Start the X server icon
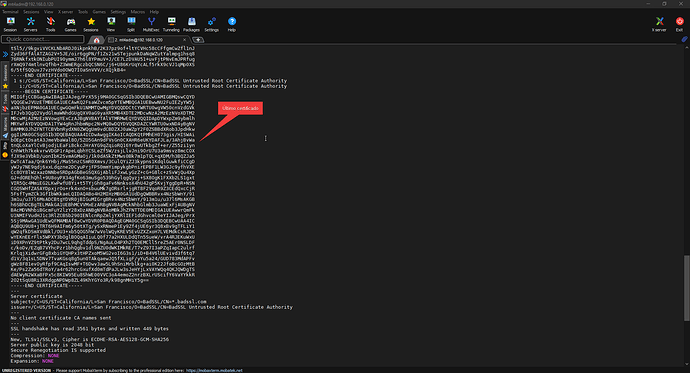Viewport: 690px width, 373px height. (x=659, y=24)
